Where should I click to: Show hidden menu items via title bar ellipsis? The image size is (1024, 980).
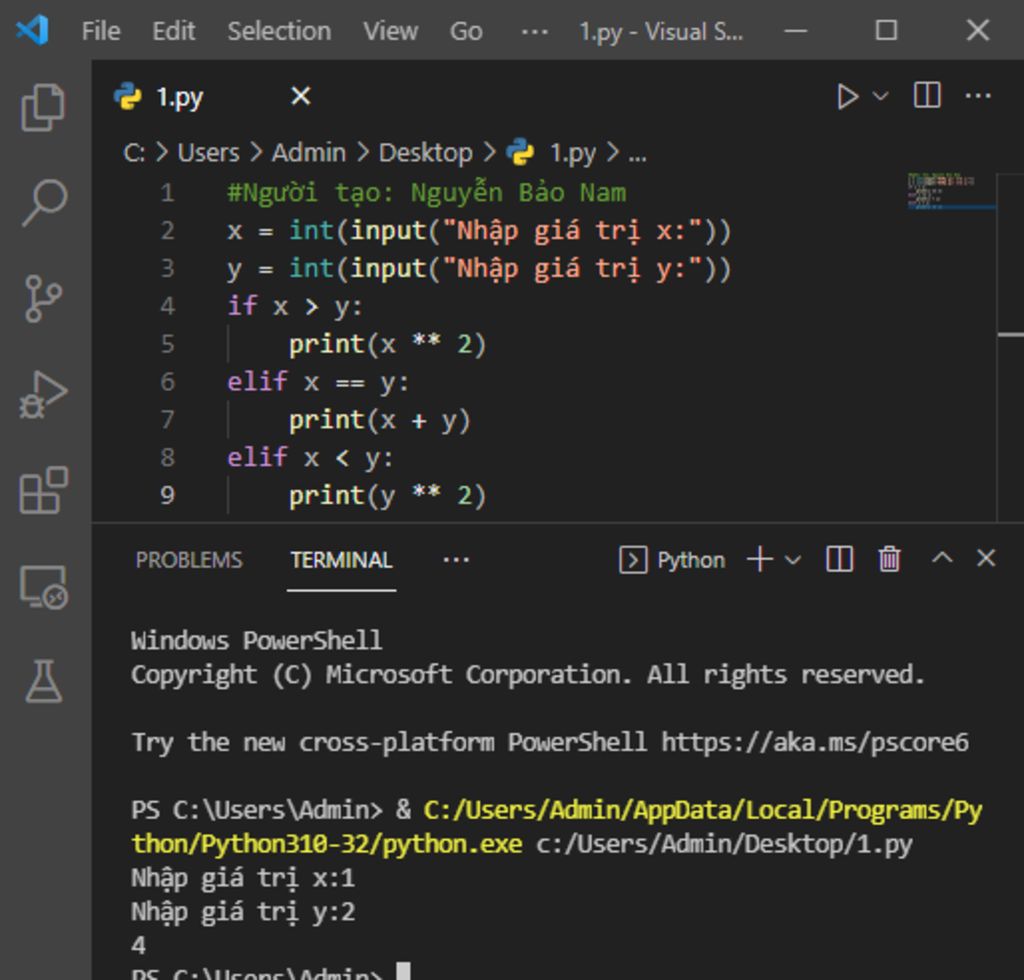[534, 31]
